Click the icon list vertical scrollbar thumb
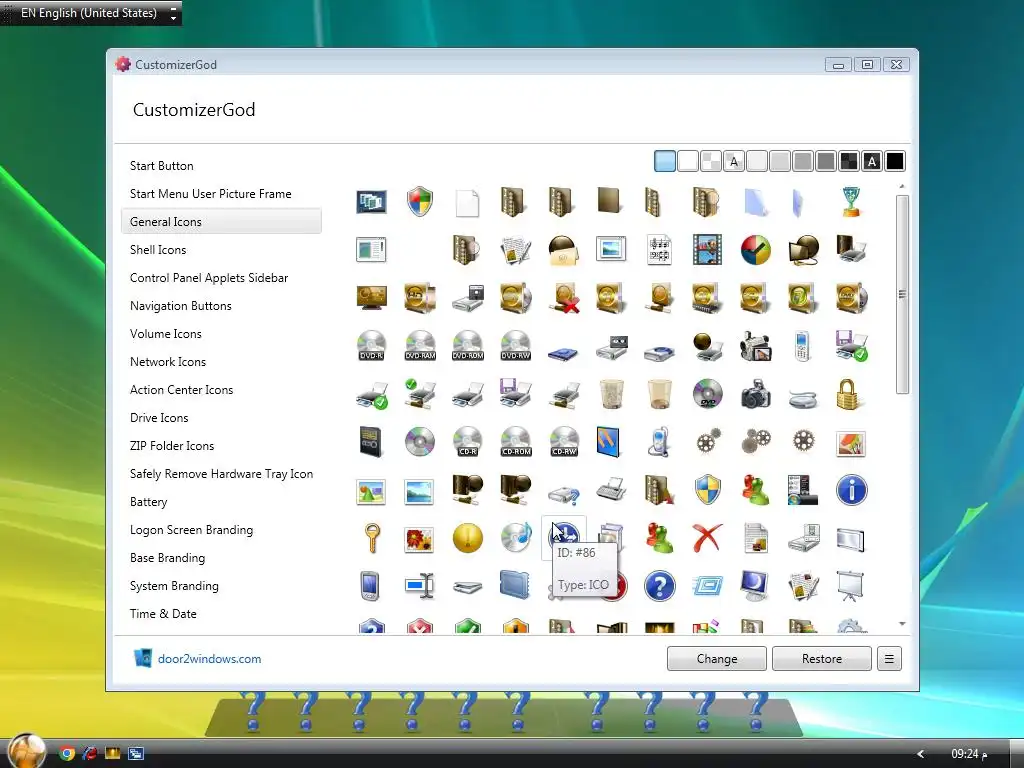This screenshot has width=1024, height=768. click(902, 294)
